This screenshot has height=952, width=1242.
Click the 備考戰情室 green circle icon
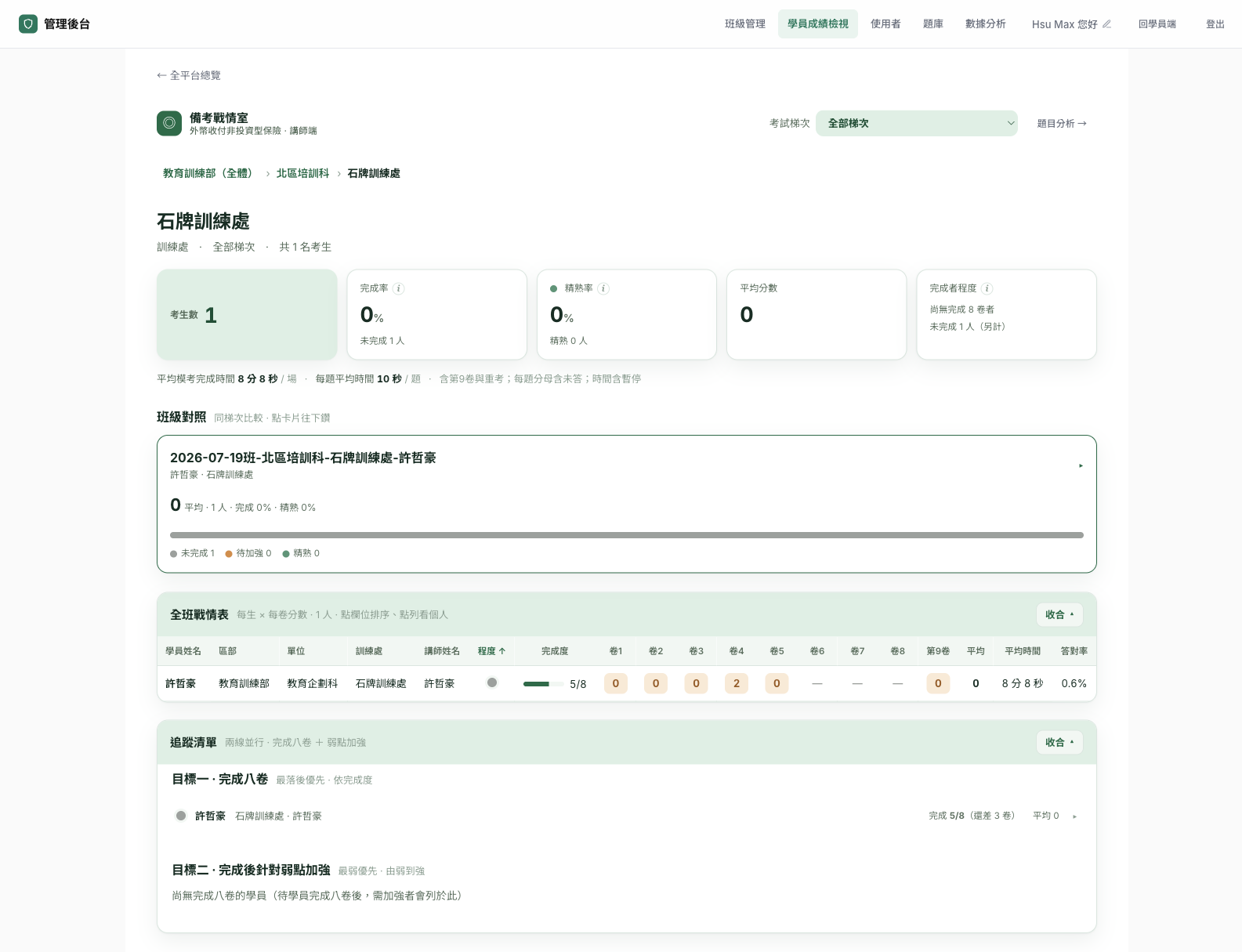(x=169, y=123)
